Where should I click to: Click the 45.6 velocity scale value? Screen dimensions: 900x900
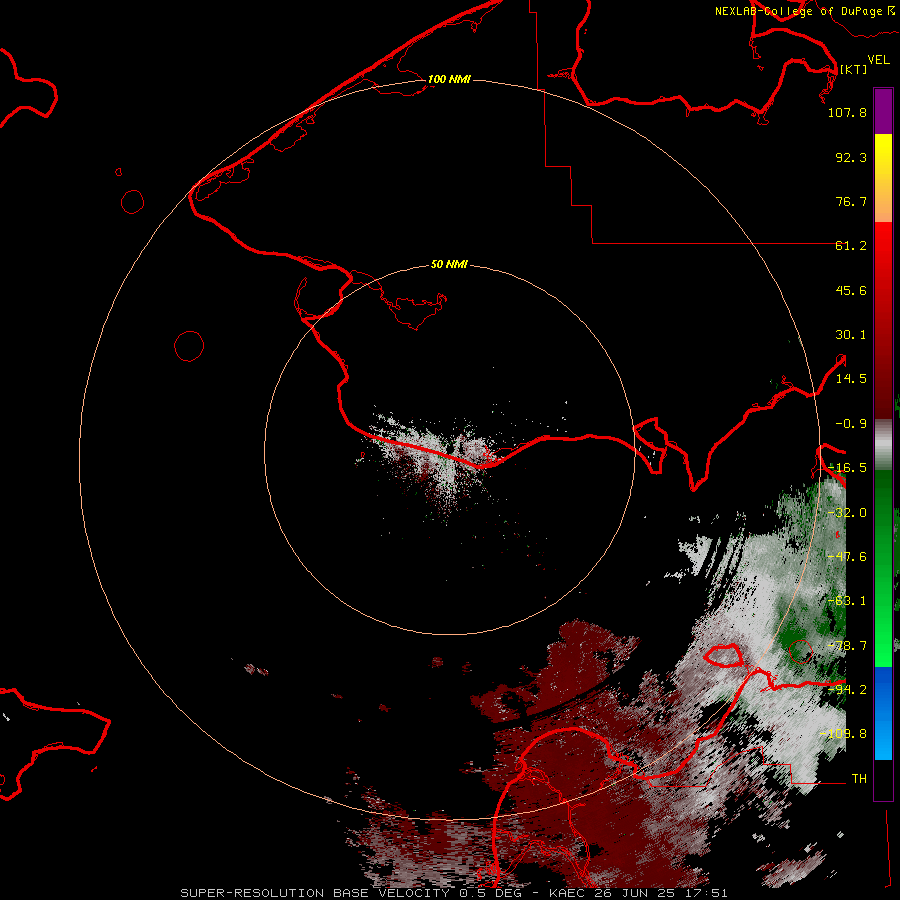(851, 291)
